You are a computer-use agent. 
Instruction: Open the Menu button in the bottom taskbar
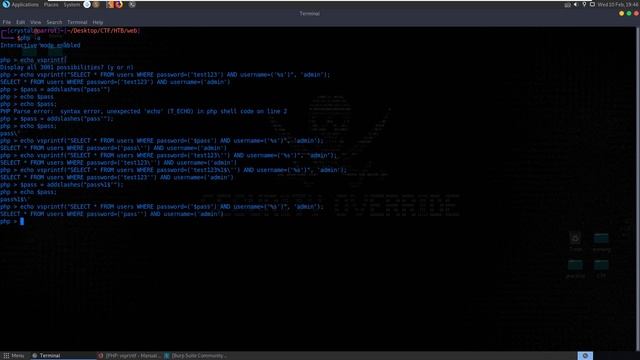(x=13, y=356)
